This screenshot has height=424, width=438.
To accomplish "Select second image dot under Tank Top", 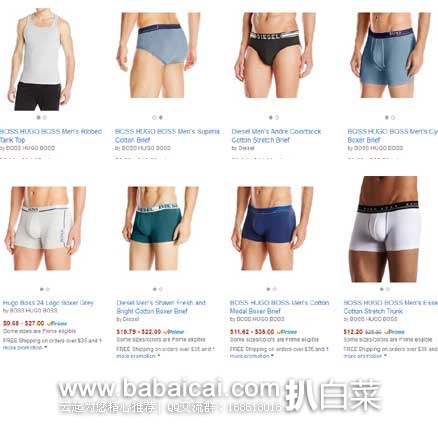I will [45, 117].
